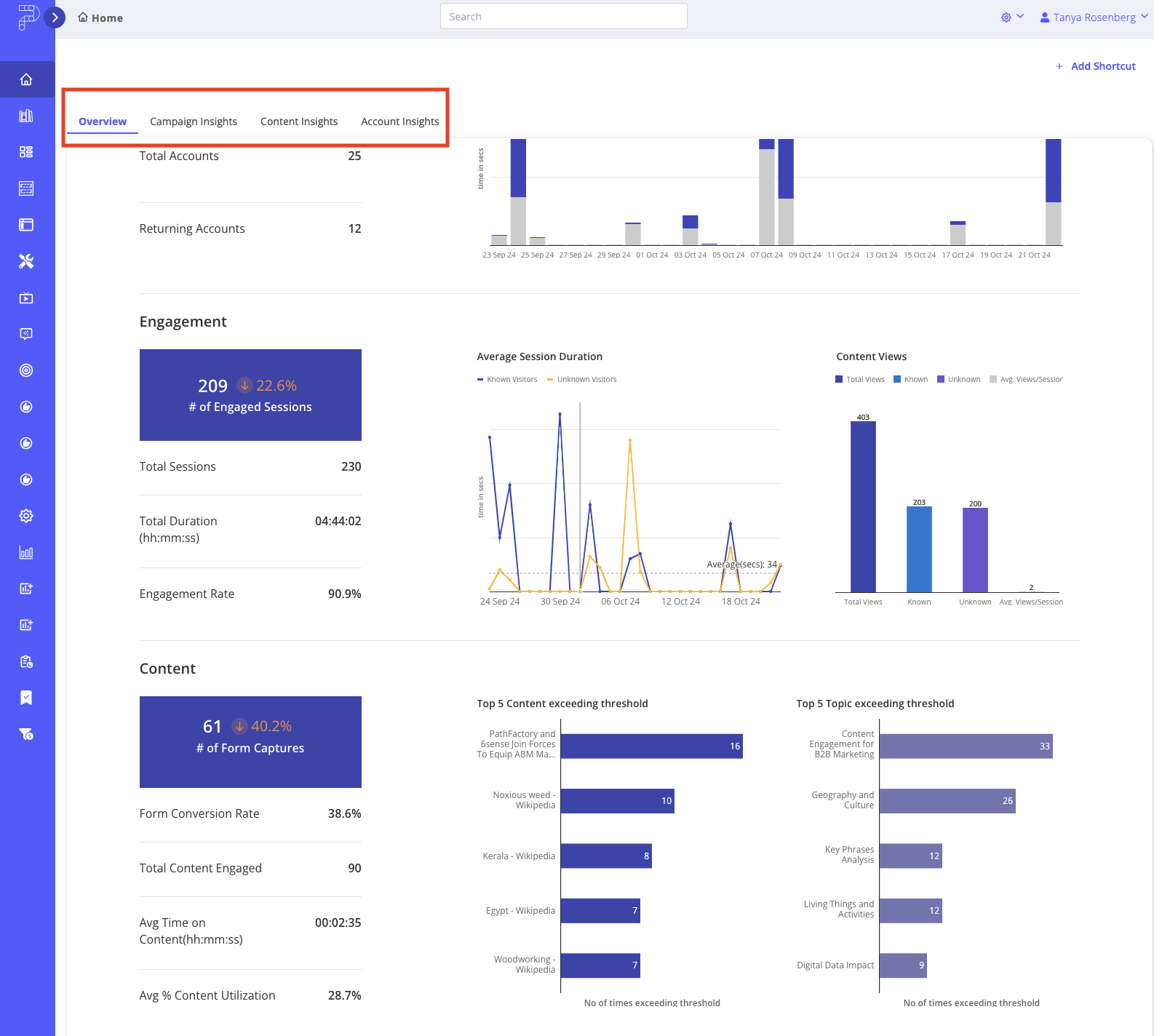
Task: Click the down arrow icon beside 40.2%
Action: point(239,726)
